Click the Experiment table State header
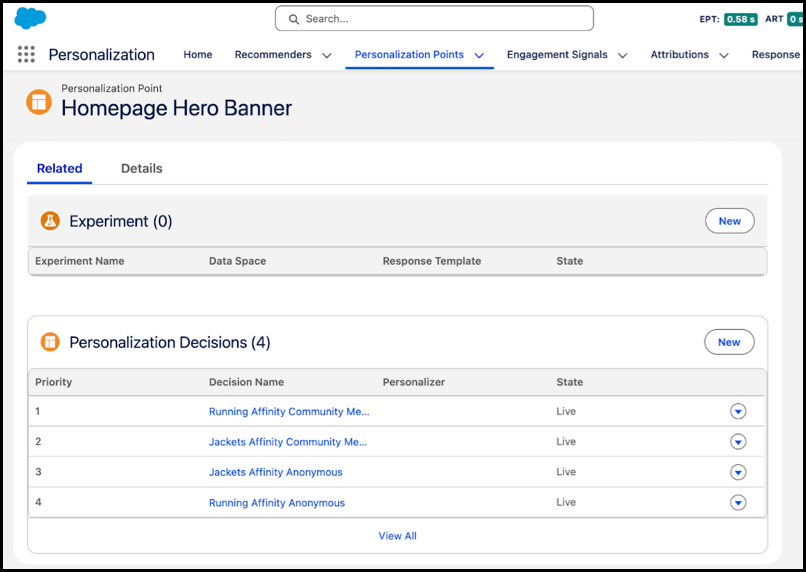Image resolution: width=806 pixels, height=572 pixels. 570,261
